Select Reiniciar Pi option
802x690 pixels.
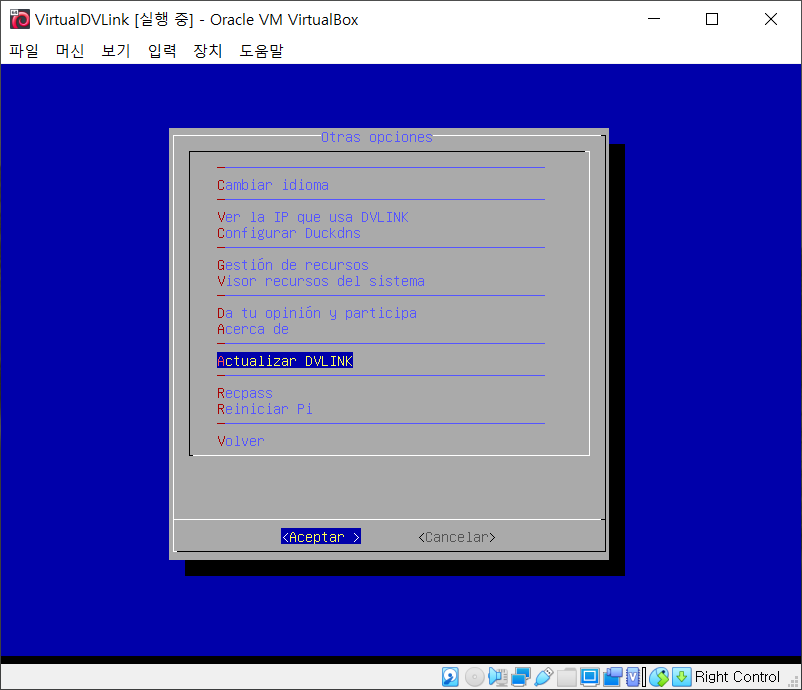click(x=264, y=409)
